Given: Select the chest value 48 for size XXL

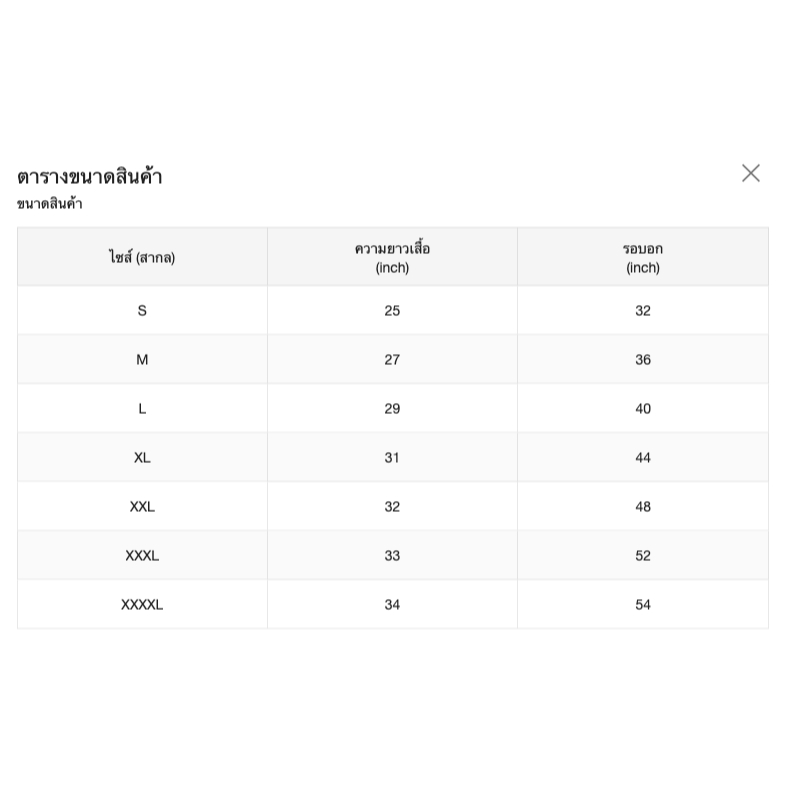Looking at the screenshot, I should point(643,506).
